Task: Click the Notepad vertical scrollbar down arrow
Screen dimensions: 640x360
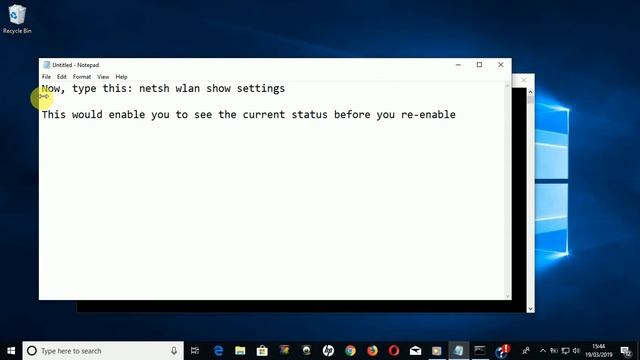Action: pyautogui.click(x=508, y=296)
